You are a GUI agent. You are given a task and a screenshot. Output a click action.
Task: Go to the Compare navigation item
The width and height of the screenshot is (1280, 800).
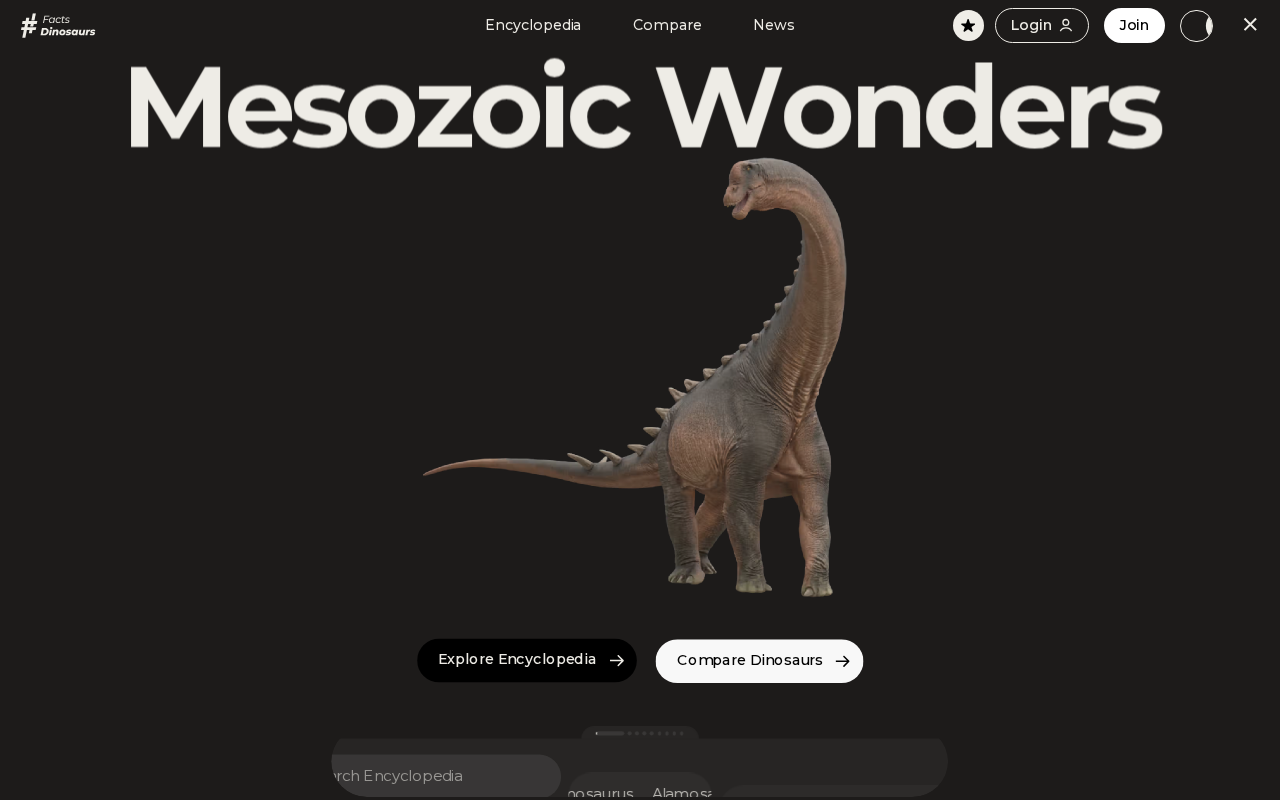[667, 25]
